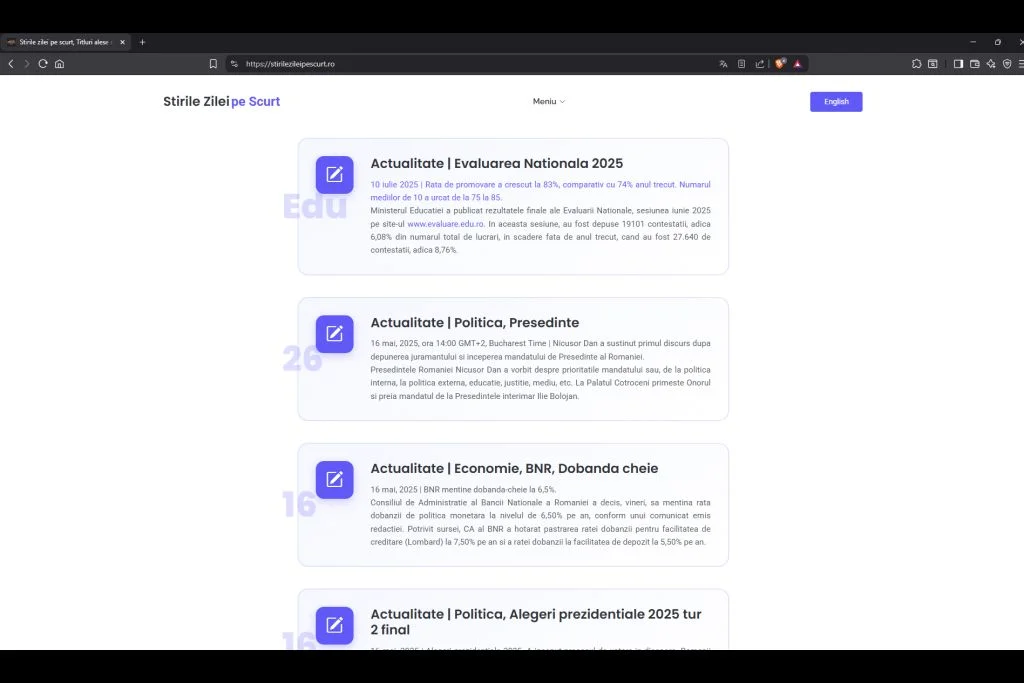This screenshot has height=683, width=1024.
Task: Switch language with the English button
Action: tap(836, 102)
